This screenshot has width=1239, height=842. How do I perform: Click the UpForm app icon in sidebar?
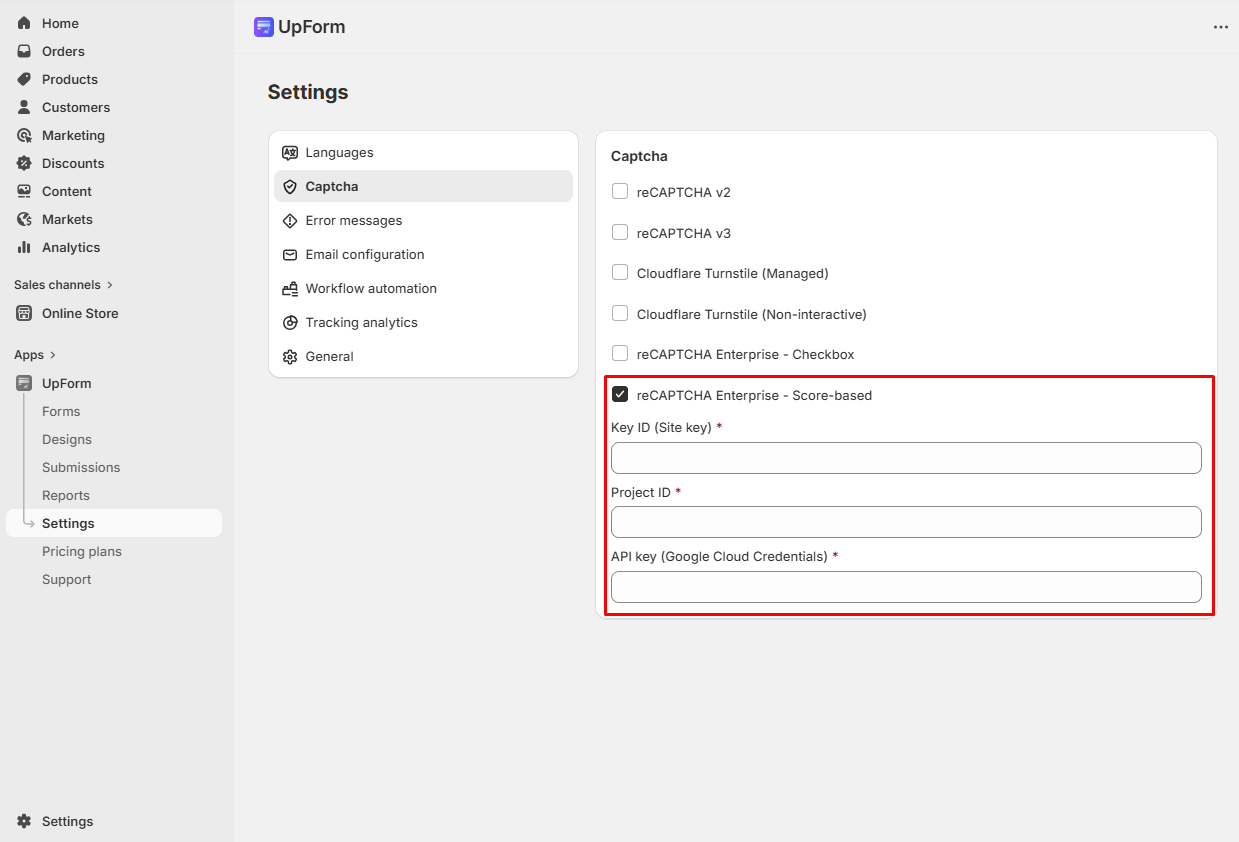(24, 383)
